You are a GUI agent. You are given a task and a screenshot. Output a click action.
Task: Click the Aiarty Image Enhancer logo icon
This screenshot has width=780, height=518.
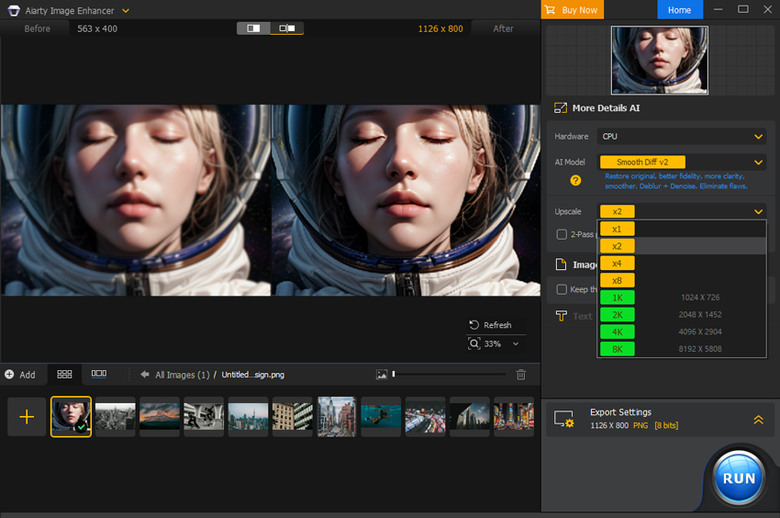pyautogui.click(x=13, y=10)
